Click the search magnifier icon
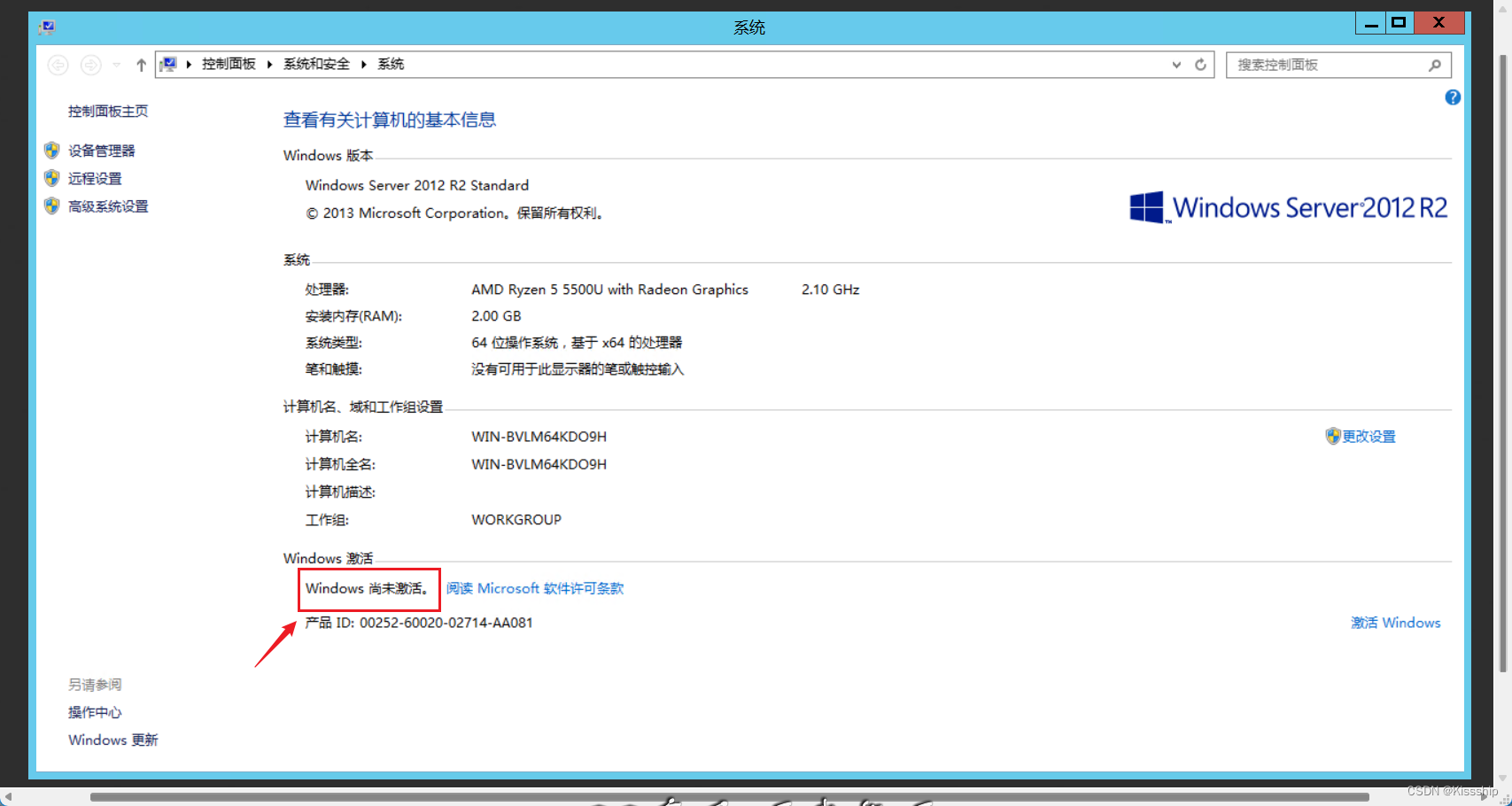The width and height of the screenshot is (1512, 806). coord(1435,65)
